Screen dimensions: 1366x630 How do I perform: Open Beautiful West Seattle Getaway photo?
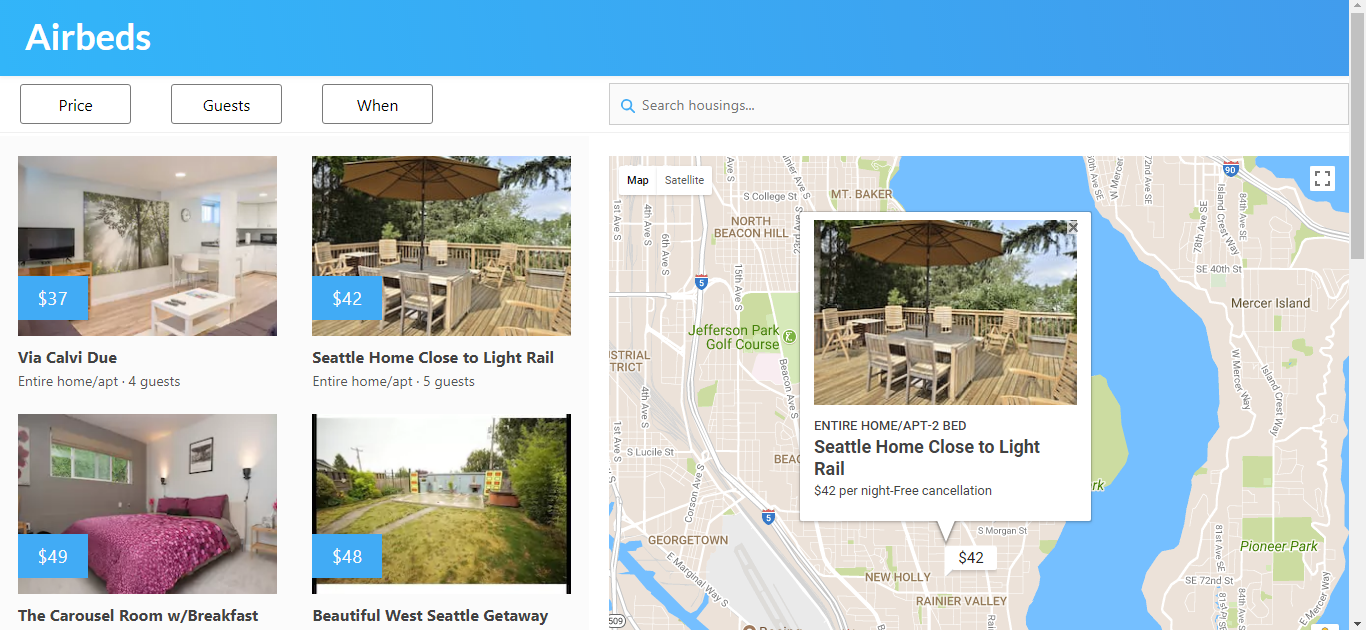(x=441, y=504)
